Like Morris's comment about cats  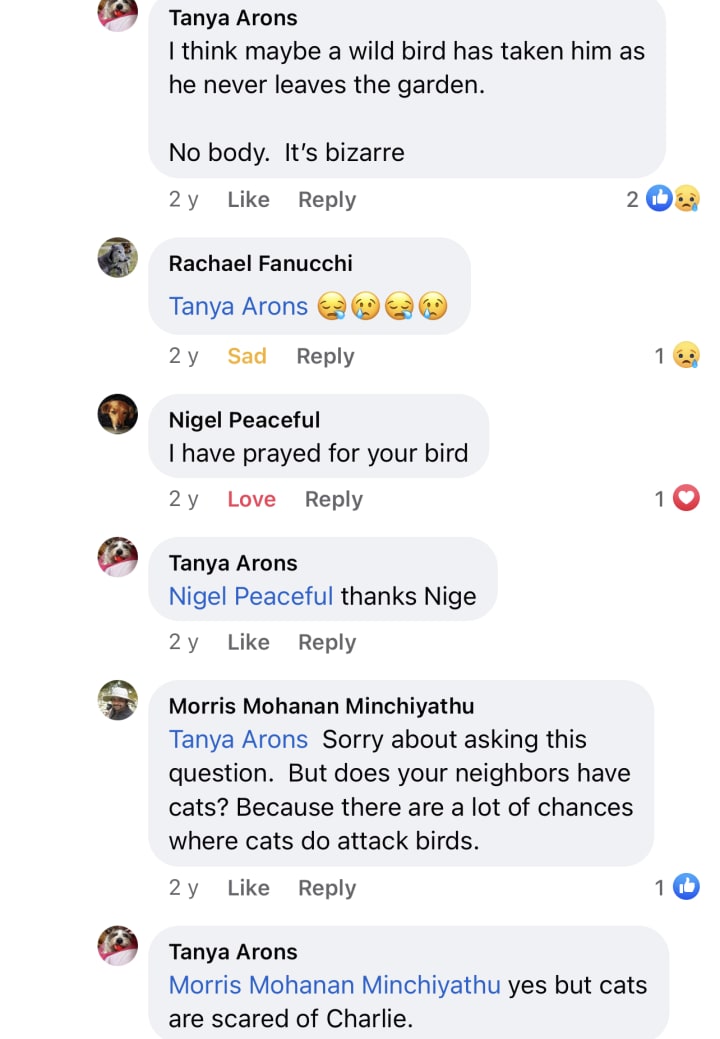(248, 887)
